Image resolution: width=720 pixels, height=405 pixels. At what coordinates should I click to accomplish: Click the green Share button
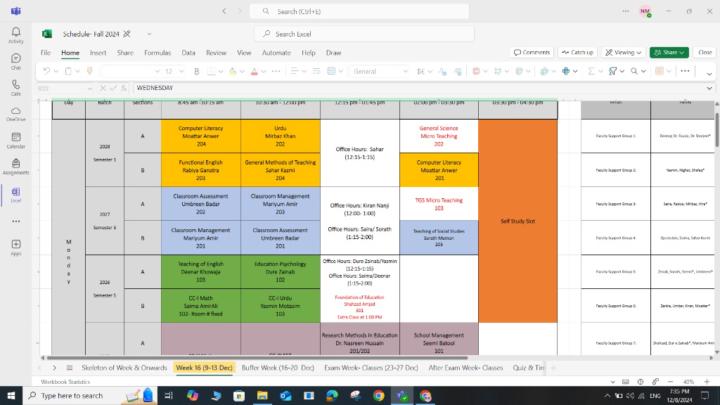(x=667, y=52)
